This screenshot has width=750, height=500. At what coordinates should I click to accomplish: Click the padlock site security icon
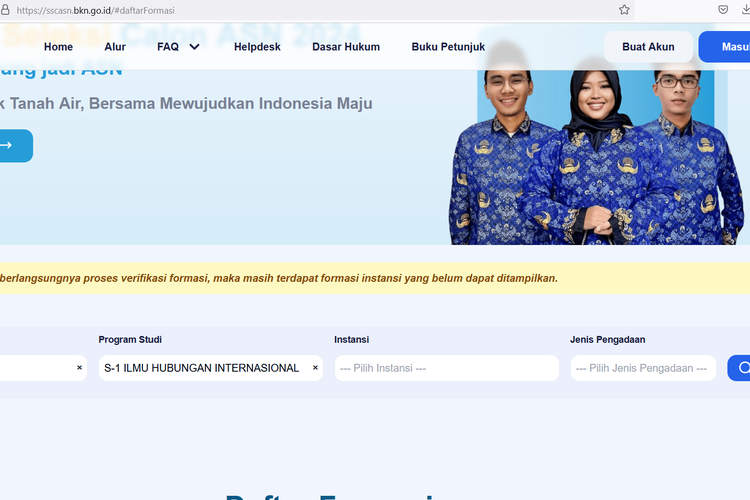pos(5,10)
